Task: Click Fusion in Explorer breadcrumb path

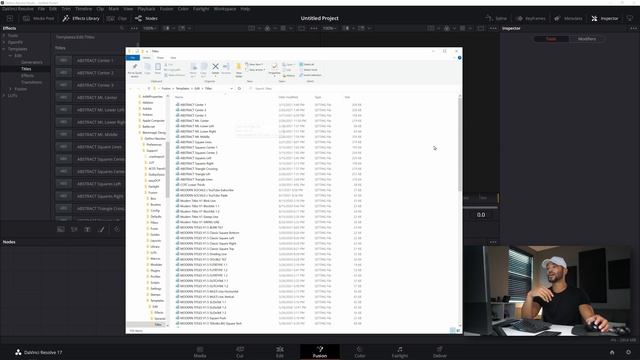Action: [x=166, y=89]
